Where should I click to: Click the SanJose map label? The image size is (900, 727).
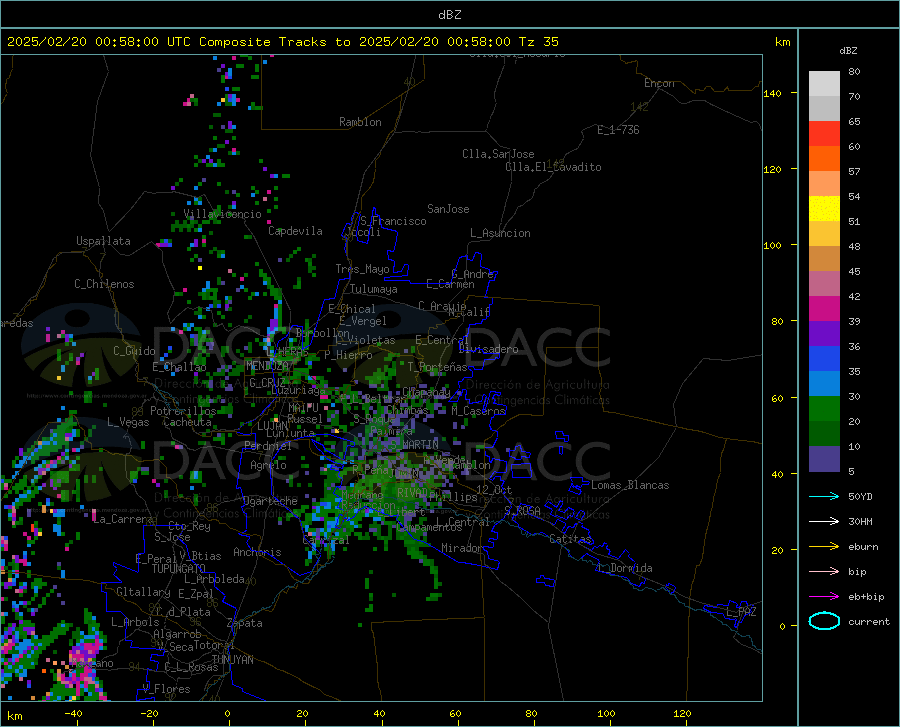pos(448,209)
